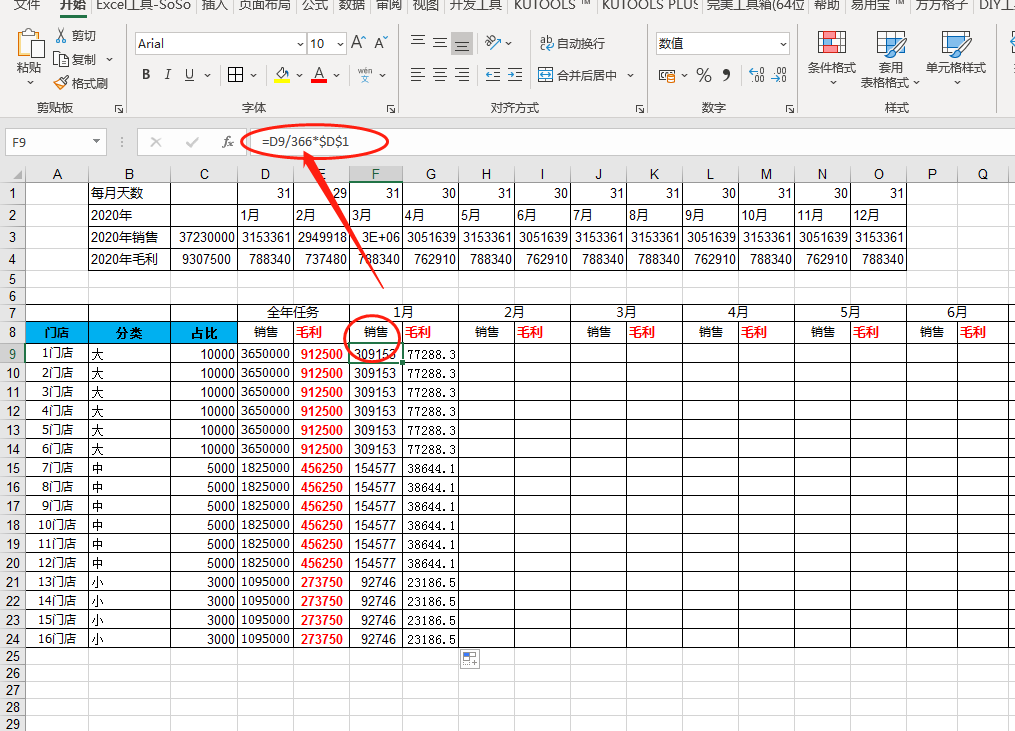Click Increase Decimal icon

(x=756, y=76)
